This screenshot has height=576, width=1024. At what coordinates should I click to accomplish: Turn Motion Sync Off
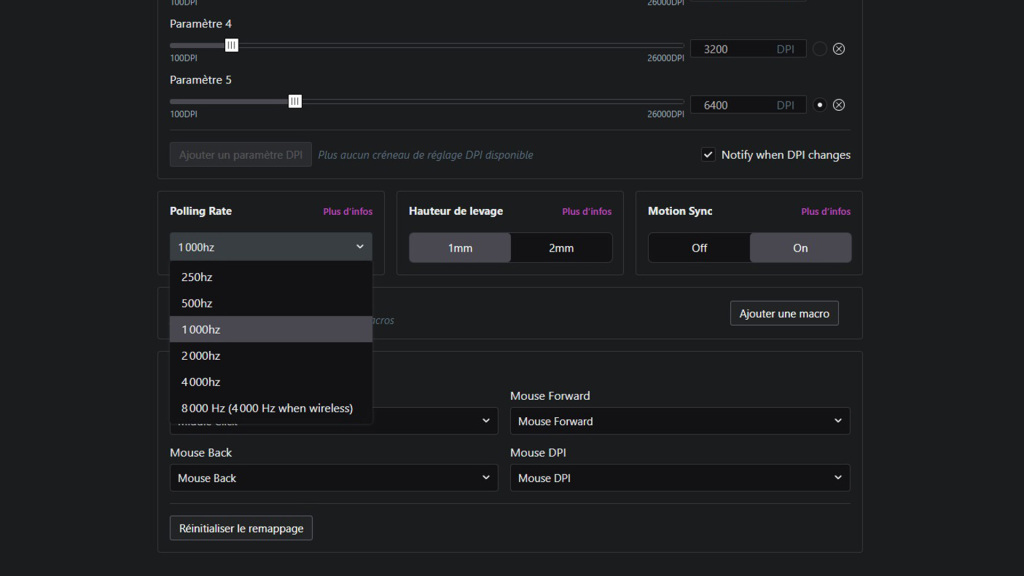coord(699,248)
